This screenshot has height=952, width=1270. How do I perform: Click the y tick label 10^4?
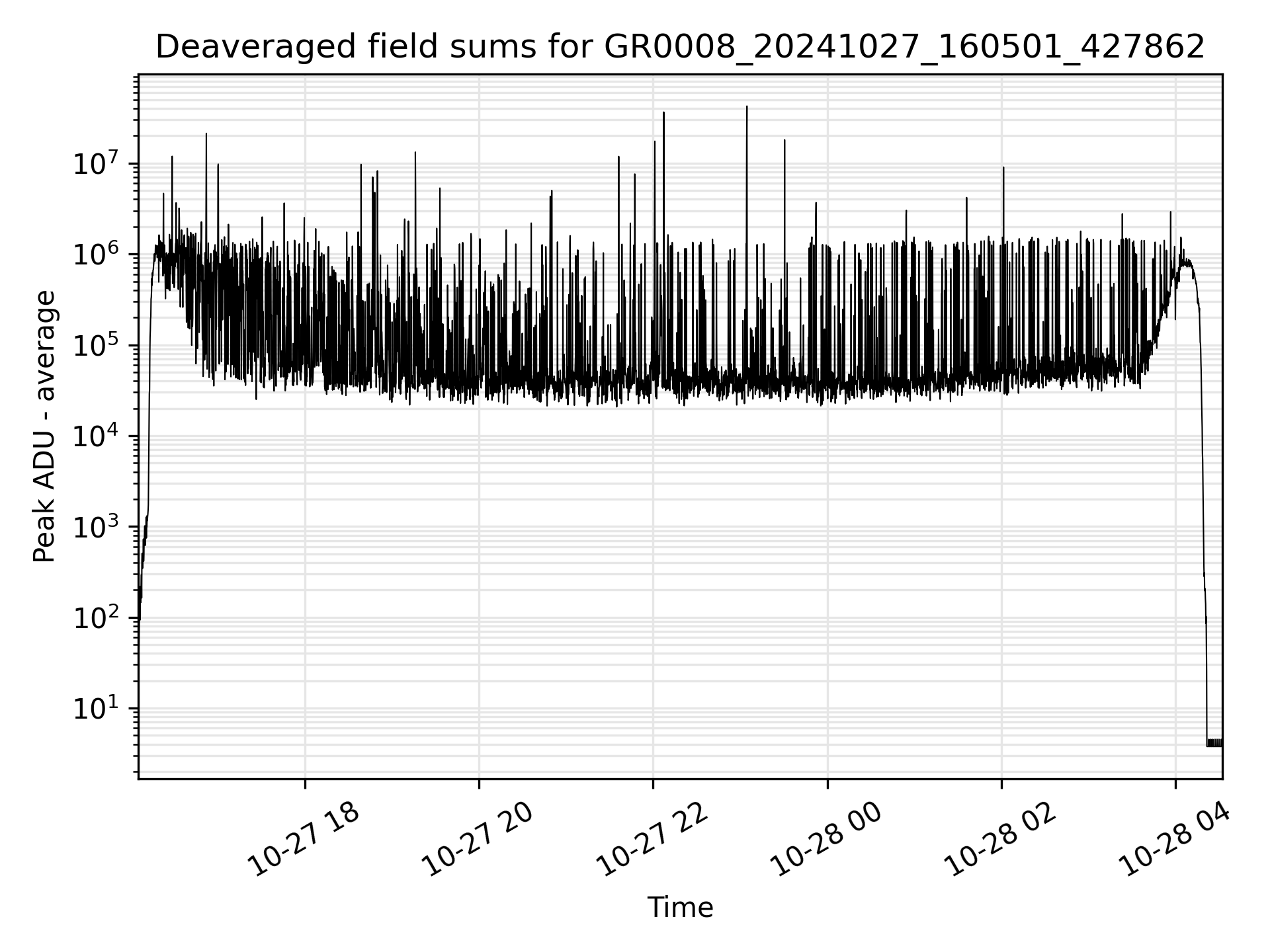point(97,435)
